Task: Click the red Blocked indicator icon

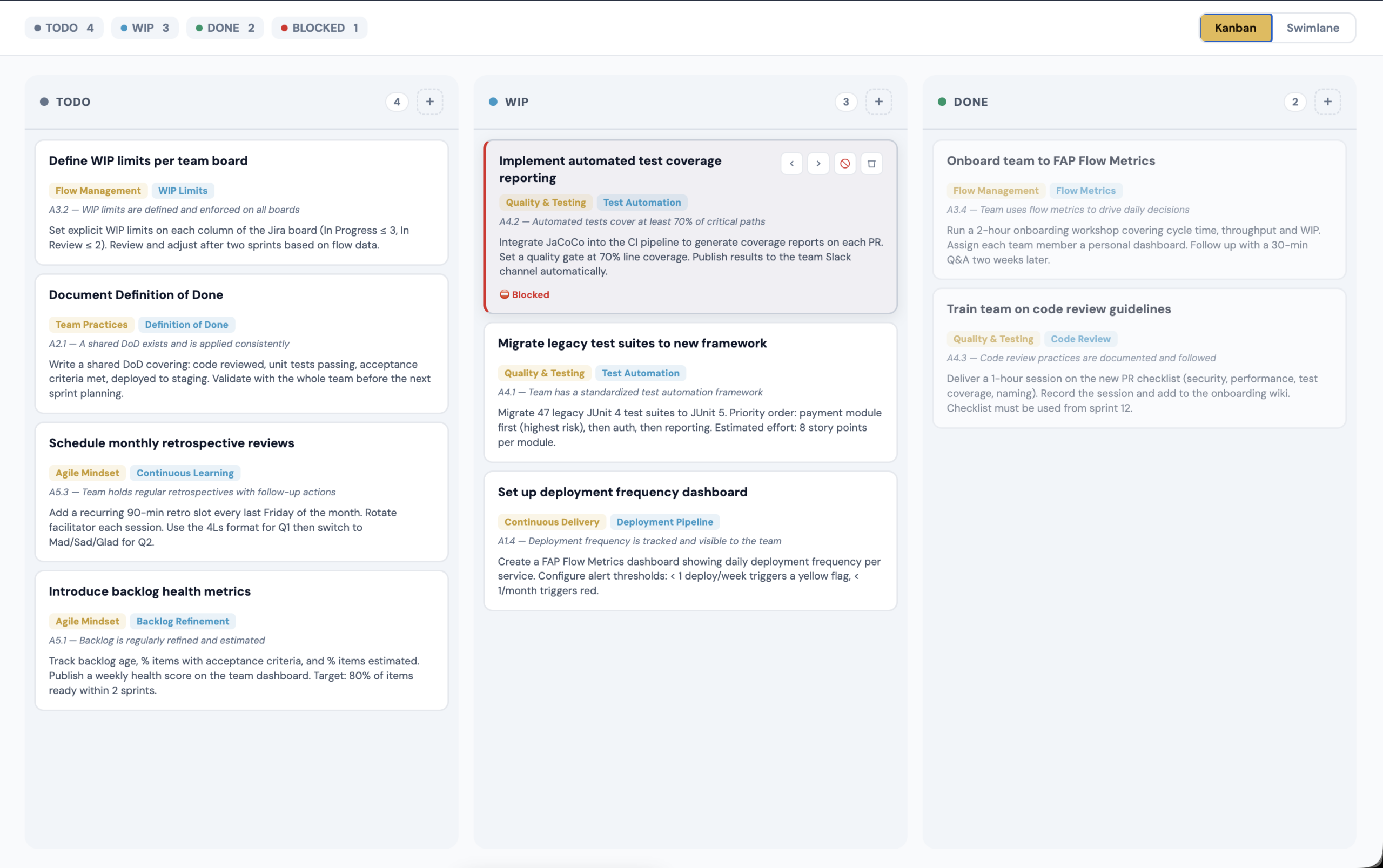Action: click(x=504, y=294)
